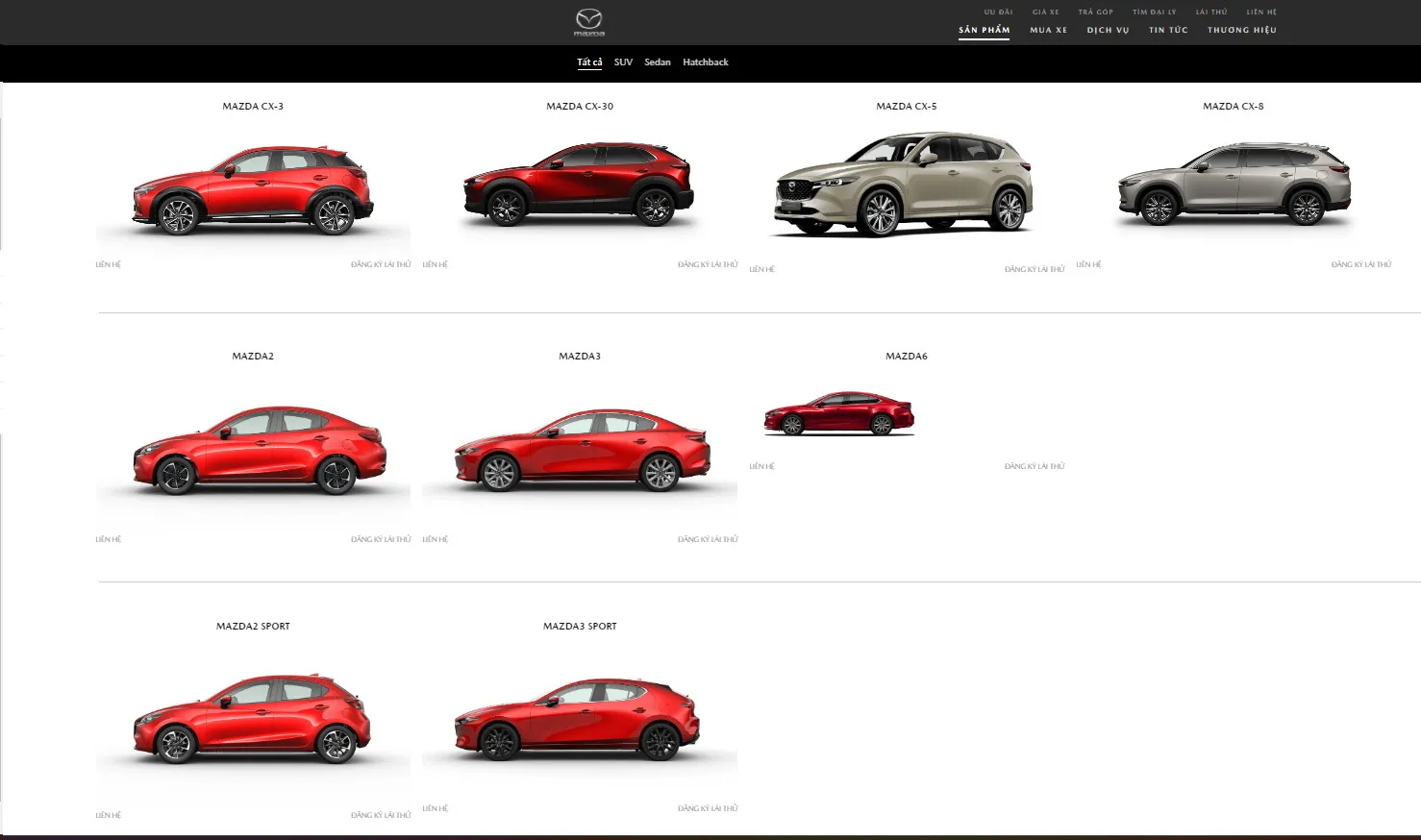This screenshot has height=840, width=1421.
Task: Click ĐĂNG KÝ LÁI THỬ under Mazda2 Sport
Action: pyautogui.click(x=381, y=815)
